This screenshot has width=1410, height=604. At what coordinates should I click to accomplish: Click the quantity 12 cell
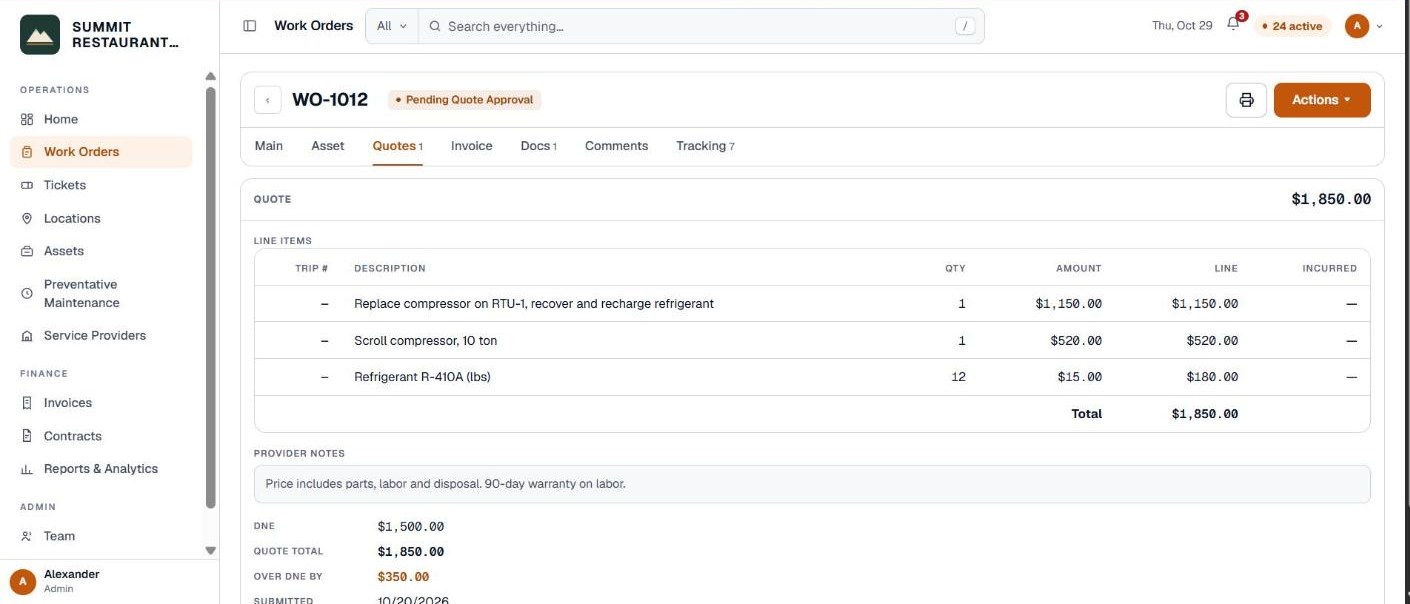(x=958, y=378)
